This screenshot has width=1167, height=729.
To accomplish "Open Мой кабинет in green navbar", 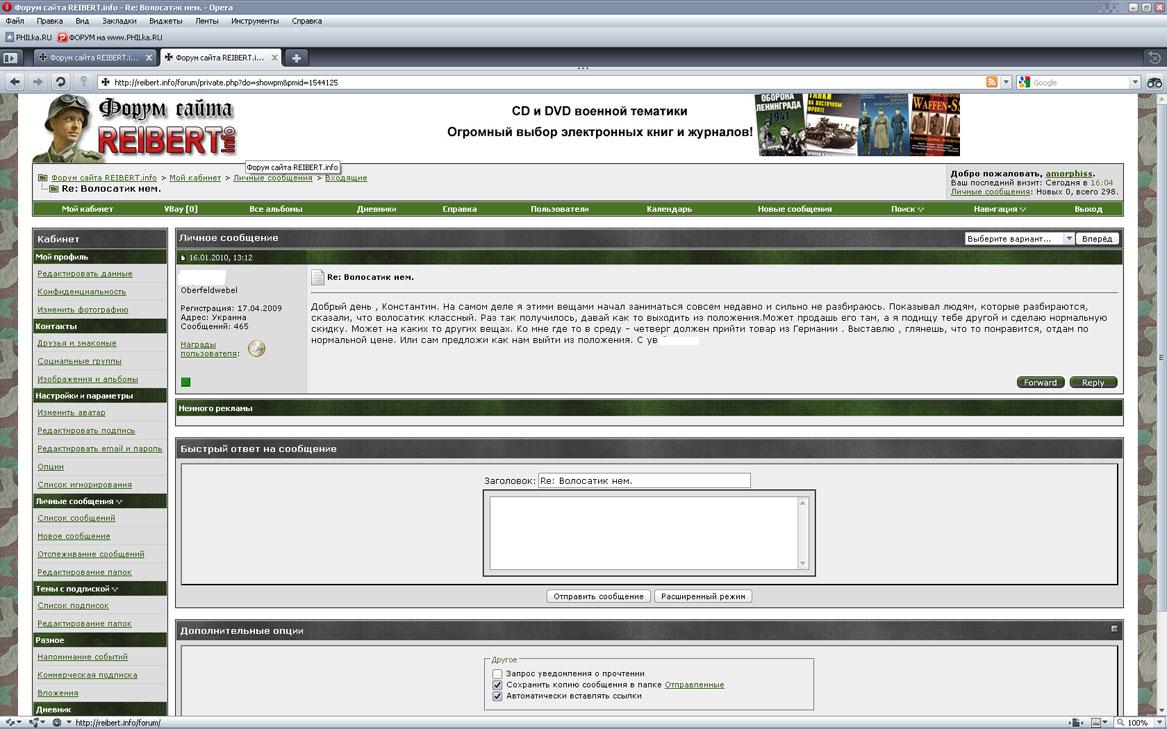I will [87, 209].
